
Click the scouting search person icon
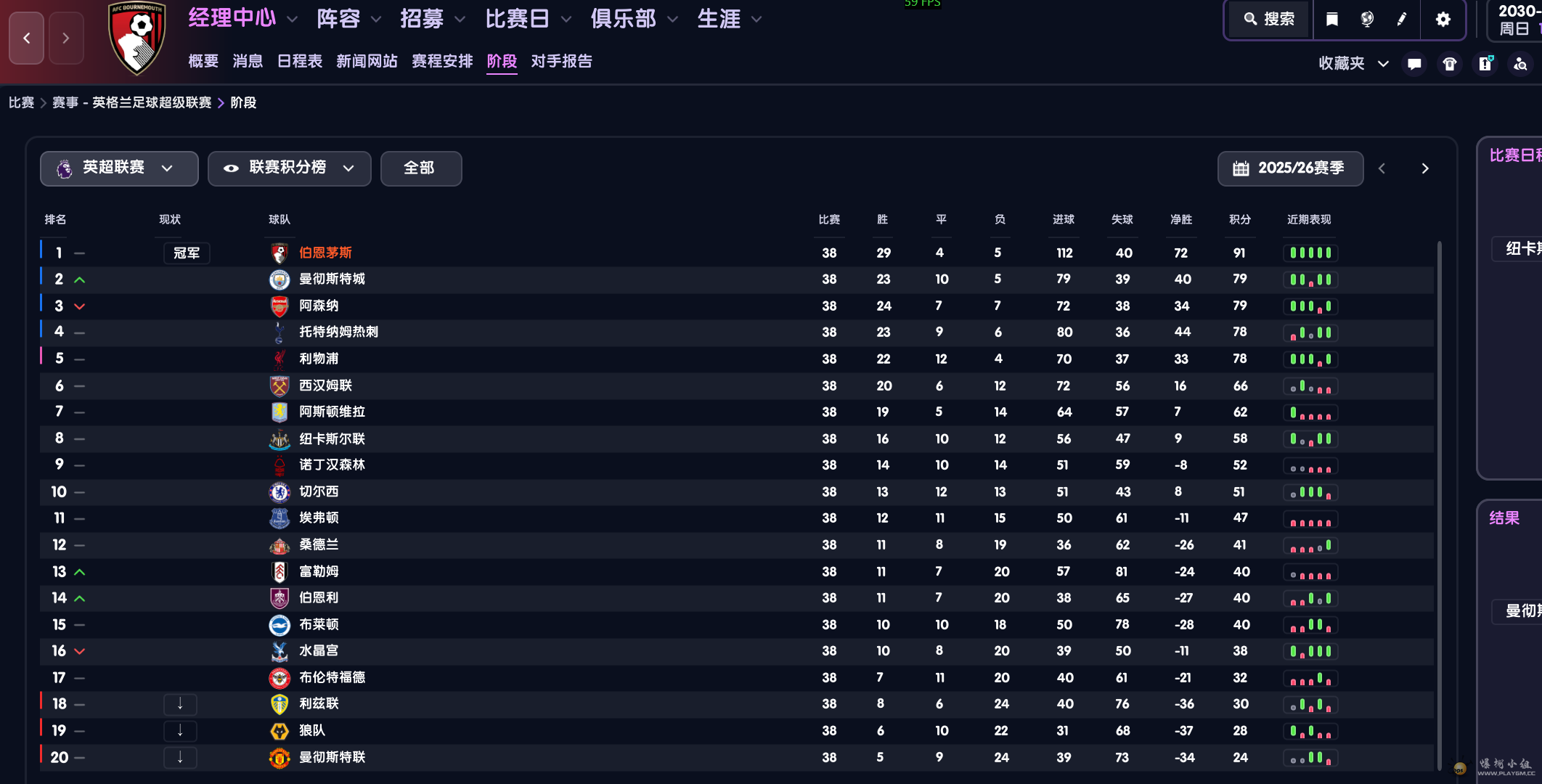[1520, 64]
